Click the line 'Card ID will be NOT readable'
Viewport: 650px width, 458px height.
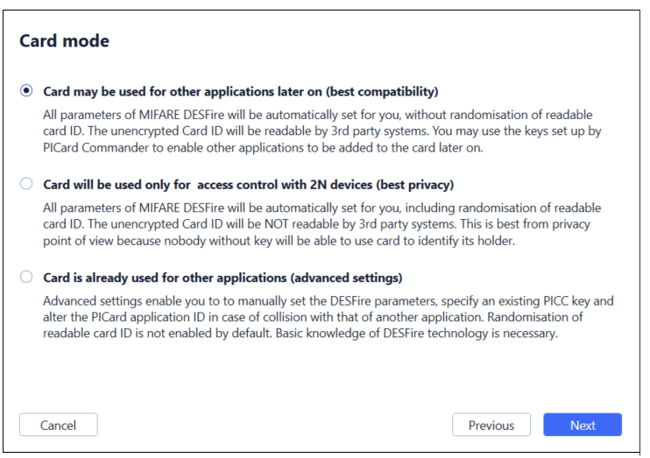coord(316,224)
